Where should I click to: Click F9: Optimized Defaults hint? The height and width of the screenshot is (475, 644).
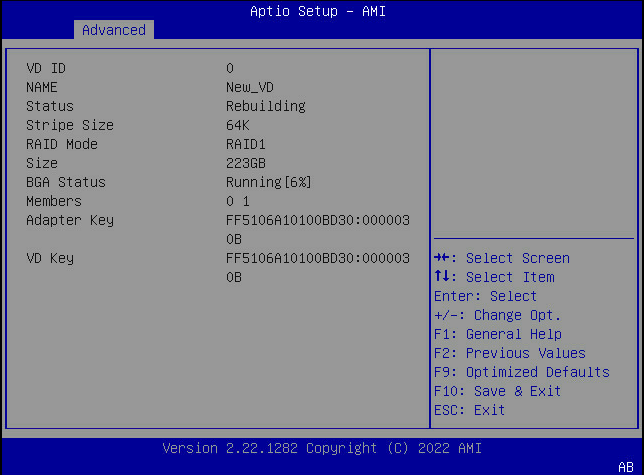click(521, 372)
